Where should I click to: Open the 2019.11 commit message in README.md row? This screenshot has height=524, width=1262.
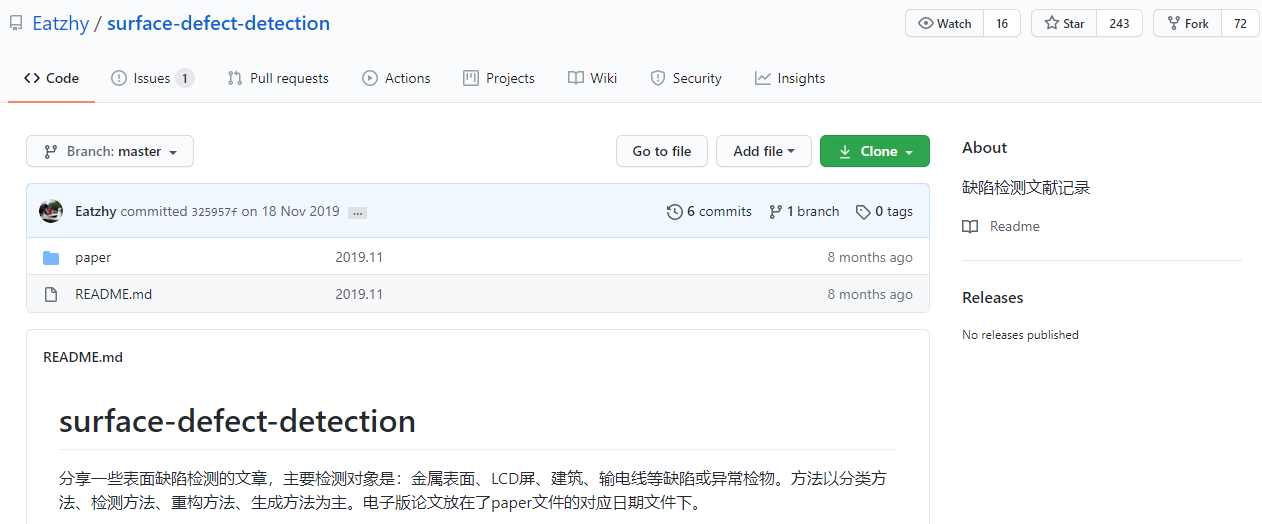[x=359, y=294]
